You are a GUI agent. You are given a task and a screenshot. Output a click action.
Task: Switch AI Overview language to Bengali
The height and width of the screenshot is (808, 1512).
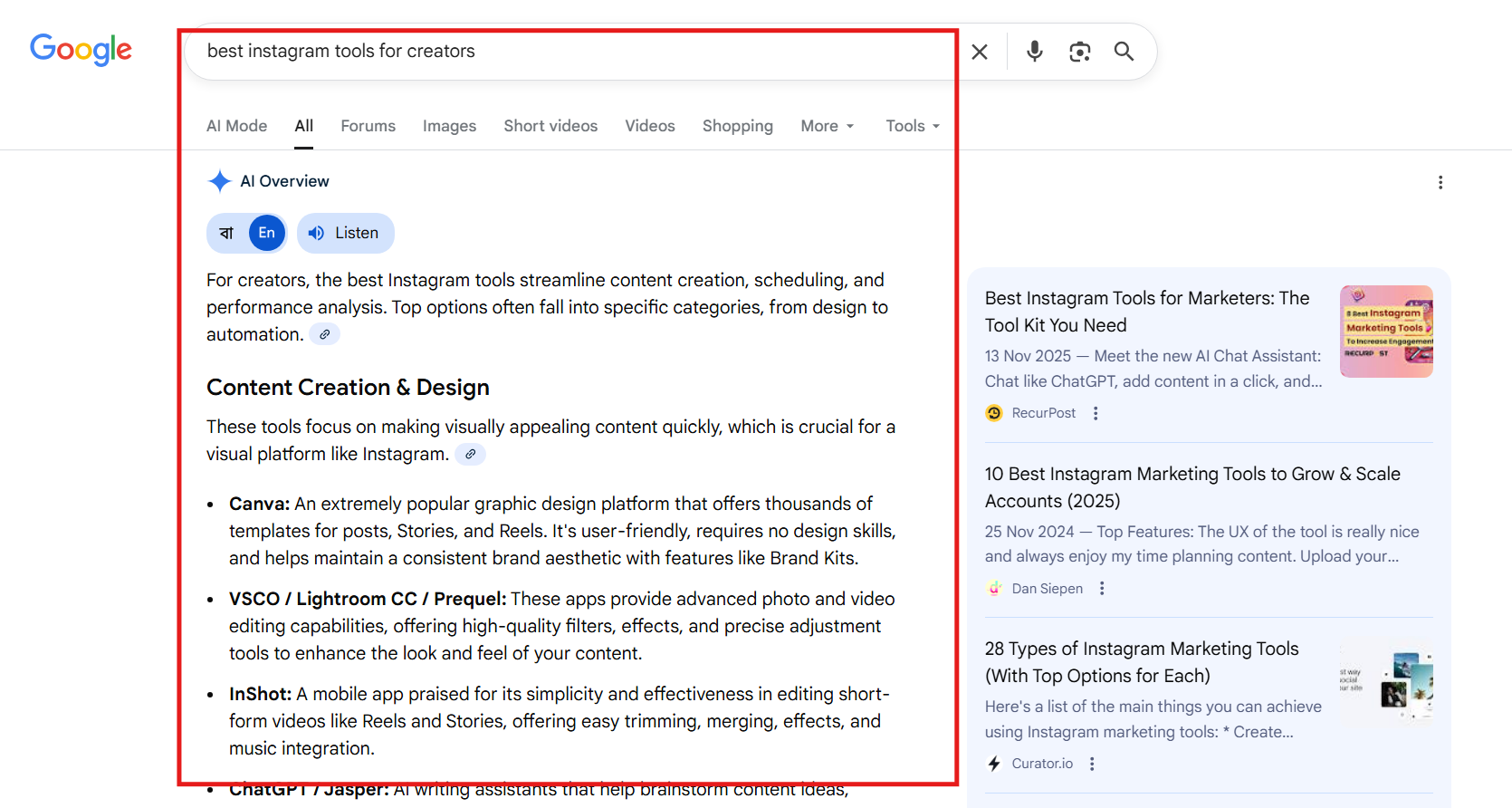click(x=227, y=234)
